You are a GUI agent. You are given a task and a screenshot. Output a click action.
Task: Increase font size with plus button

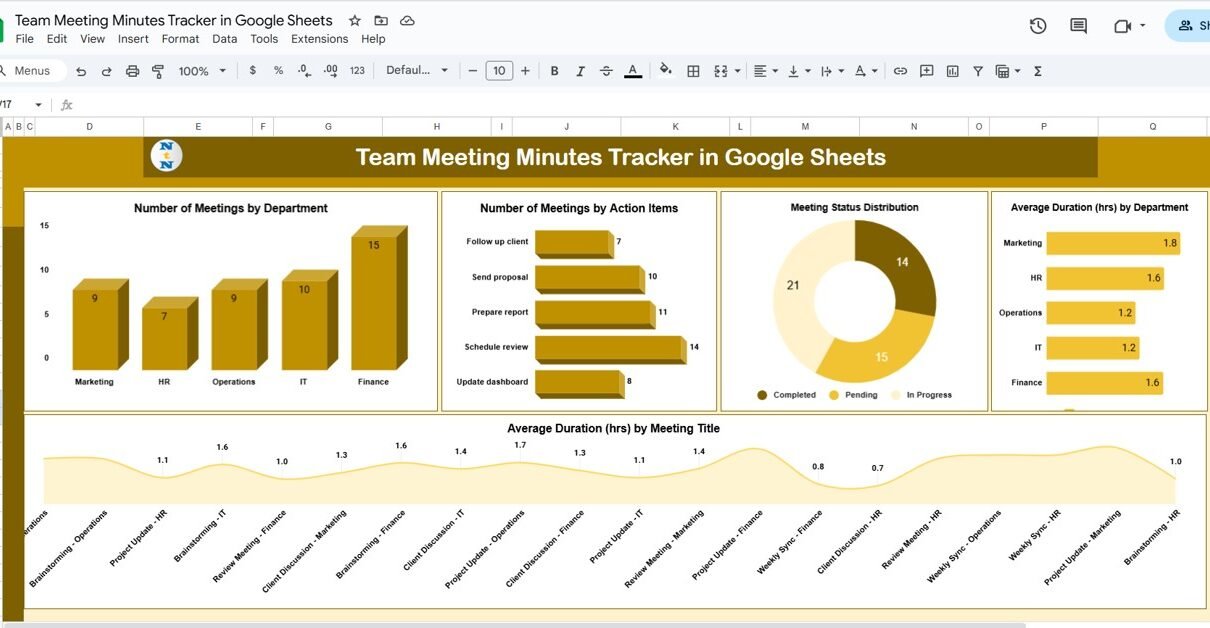tap(525, 70)
